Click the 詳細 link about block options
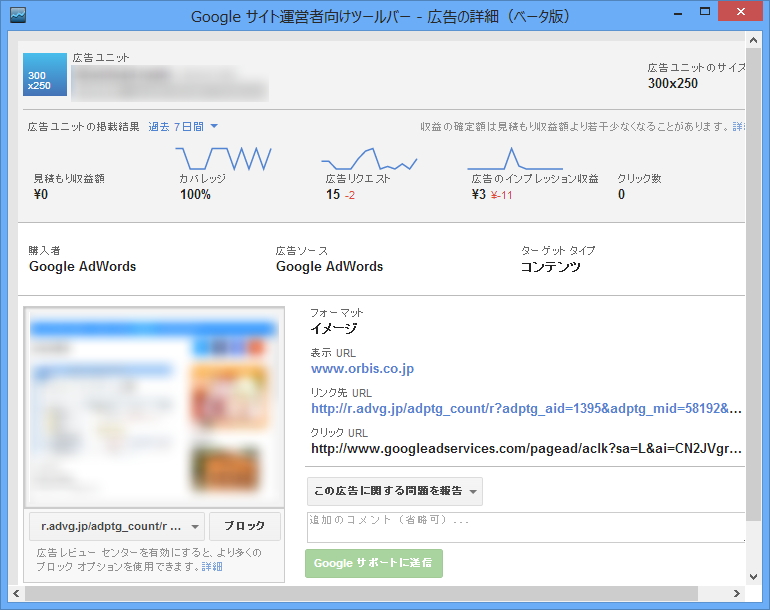This screenshot has height=610, width=770. coord(212,566)
